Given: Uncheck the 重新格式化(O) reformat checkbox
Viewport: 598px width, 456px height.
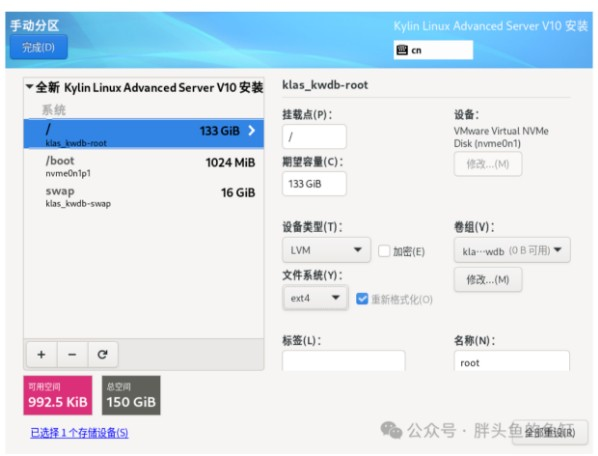Looking at the screenshot, I should (362, 299).
